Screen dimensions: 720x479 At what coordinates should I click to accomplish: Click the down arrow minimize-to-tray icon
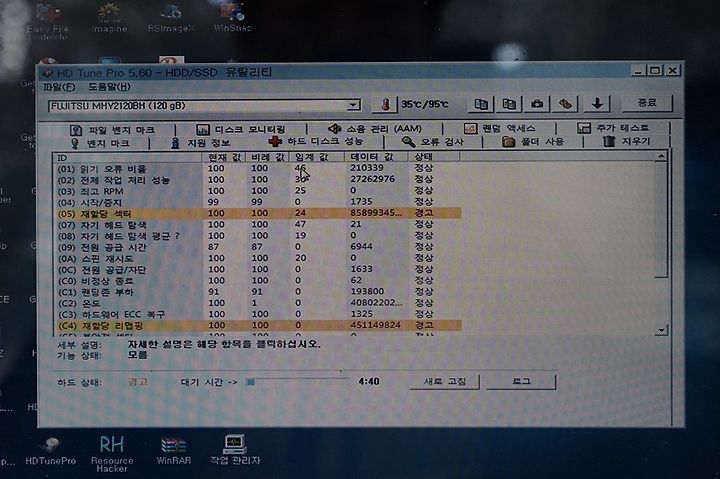point(597,103)
